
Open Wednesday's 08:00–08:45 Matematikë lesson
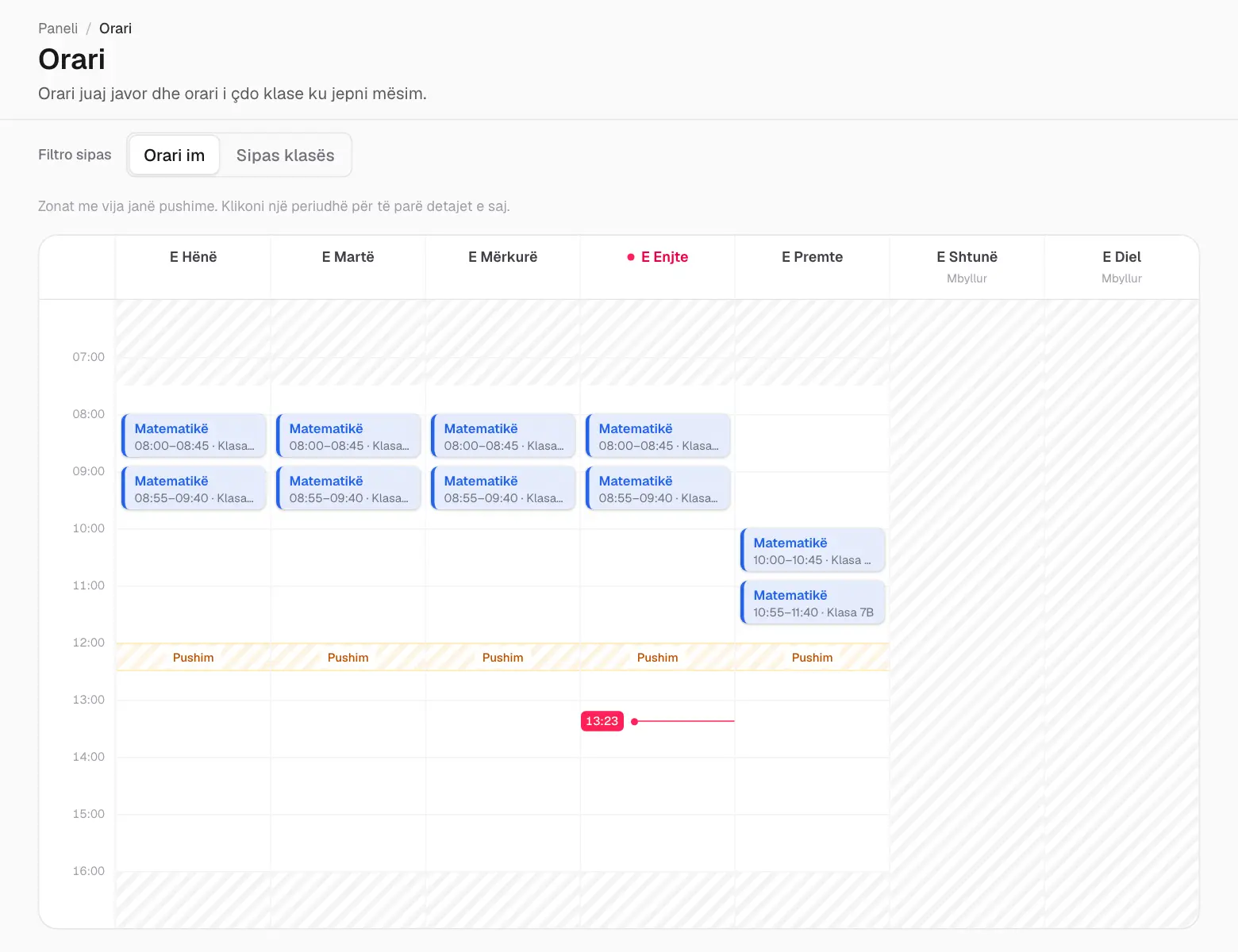503,436
